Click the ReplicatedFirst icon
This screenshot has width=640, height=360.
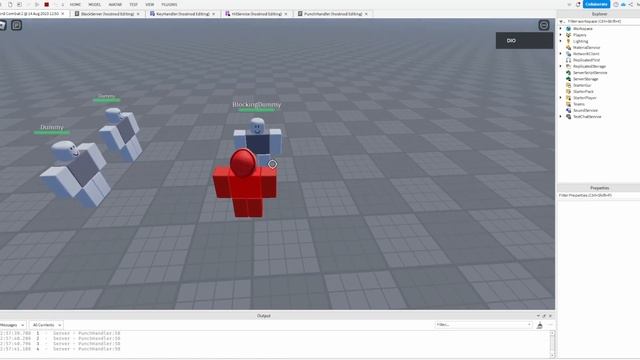[x=568, y=60]
